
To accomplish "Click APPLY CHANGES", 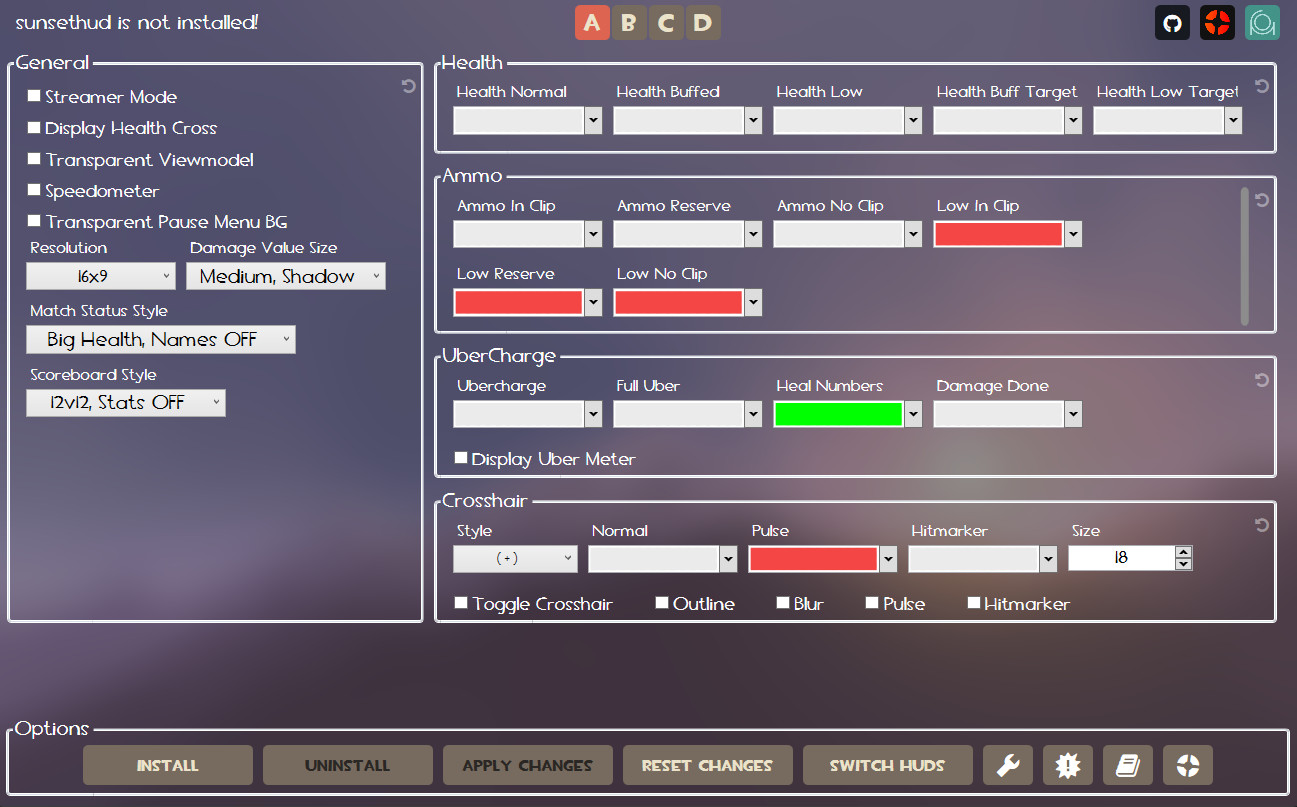I will 527,765.
